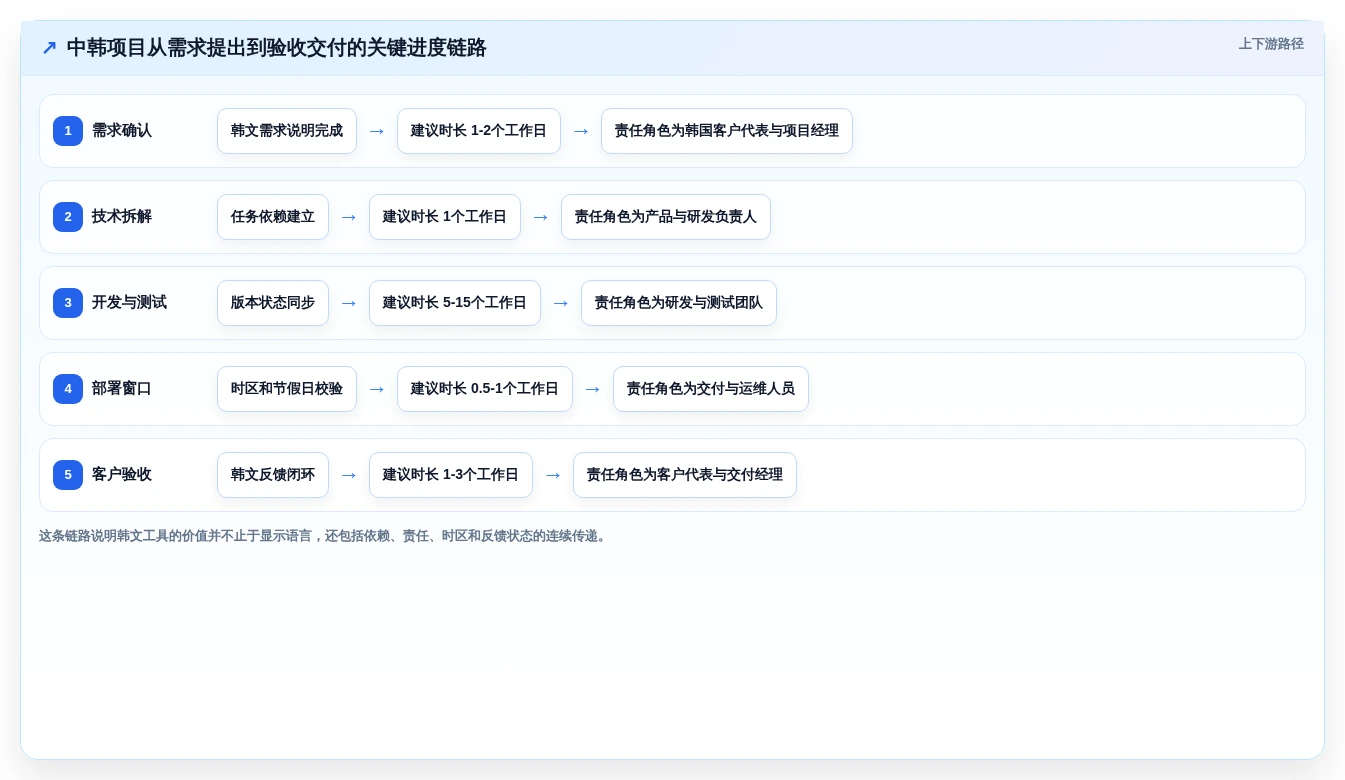The image size is (1345, 780).
Task: Click the 任务依赖建立 node
Action: coord(273,217)
